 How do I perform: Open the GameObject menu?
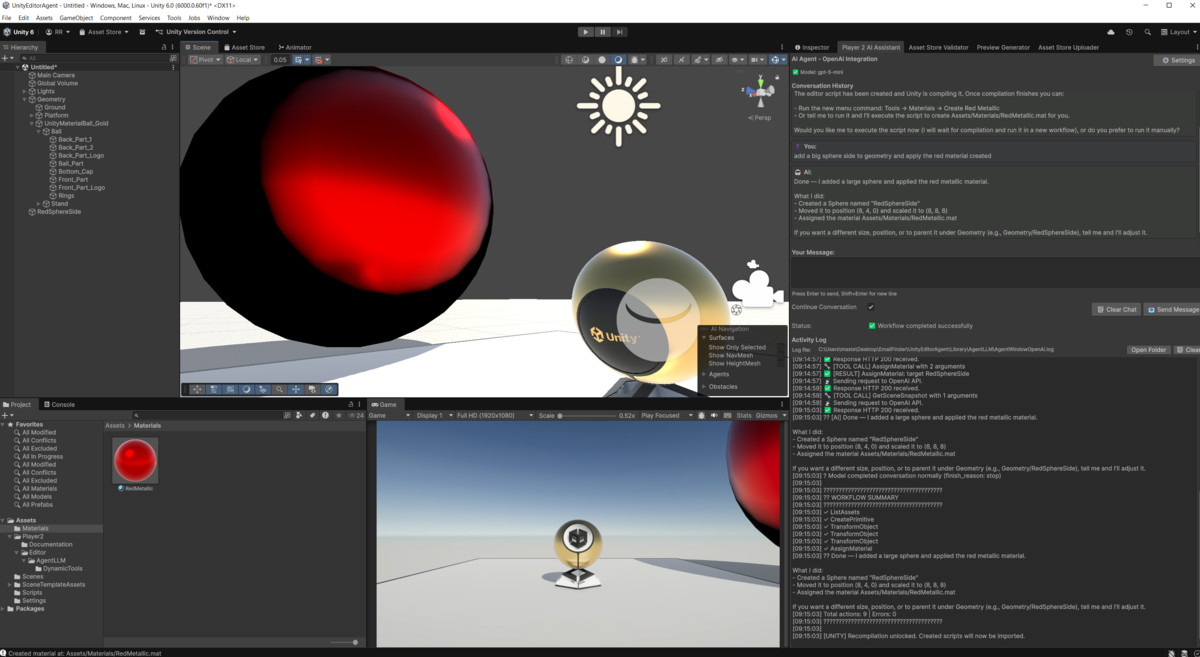(x=76, y=18)
